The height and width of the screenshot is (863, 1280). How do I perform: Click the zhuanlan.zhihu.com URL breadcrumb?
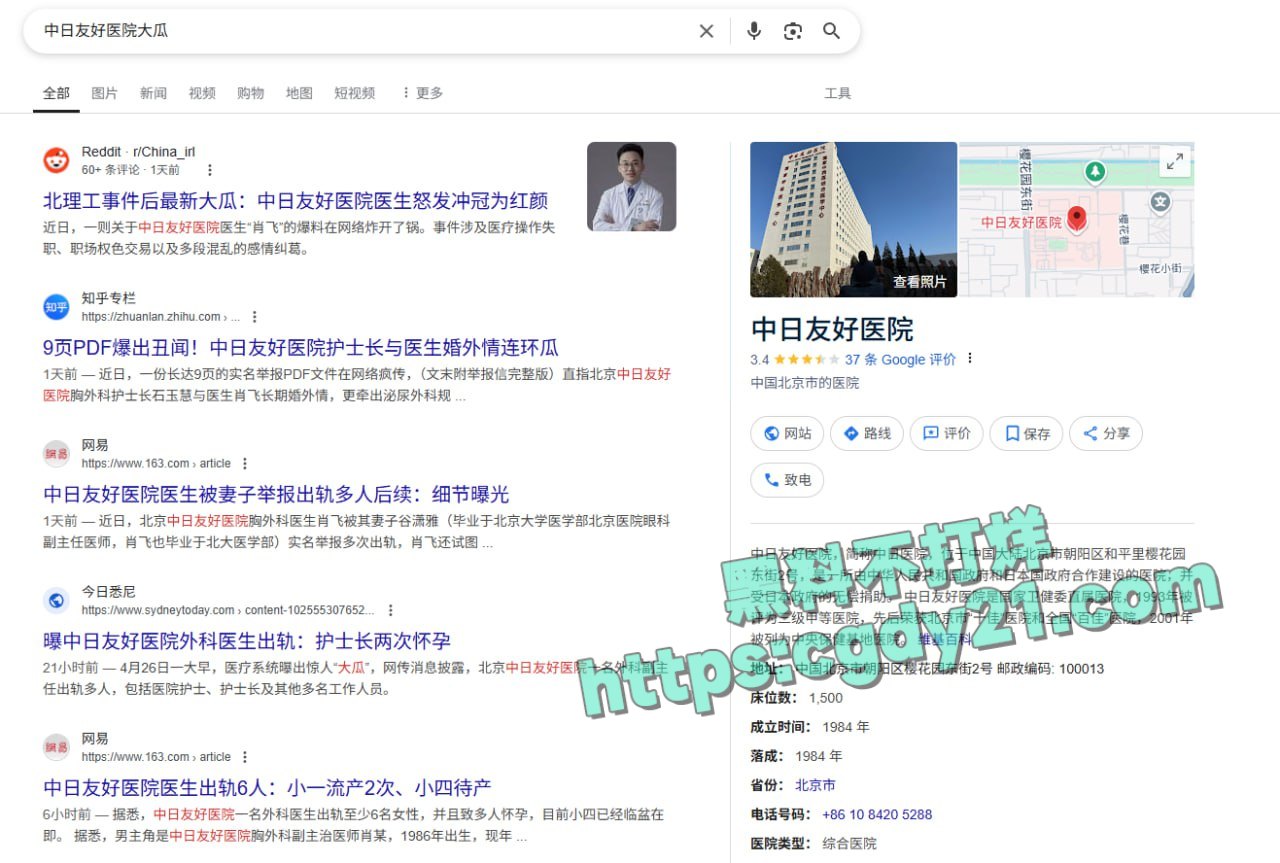pyautogui.click(x=160, y=317)
